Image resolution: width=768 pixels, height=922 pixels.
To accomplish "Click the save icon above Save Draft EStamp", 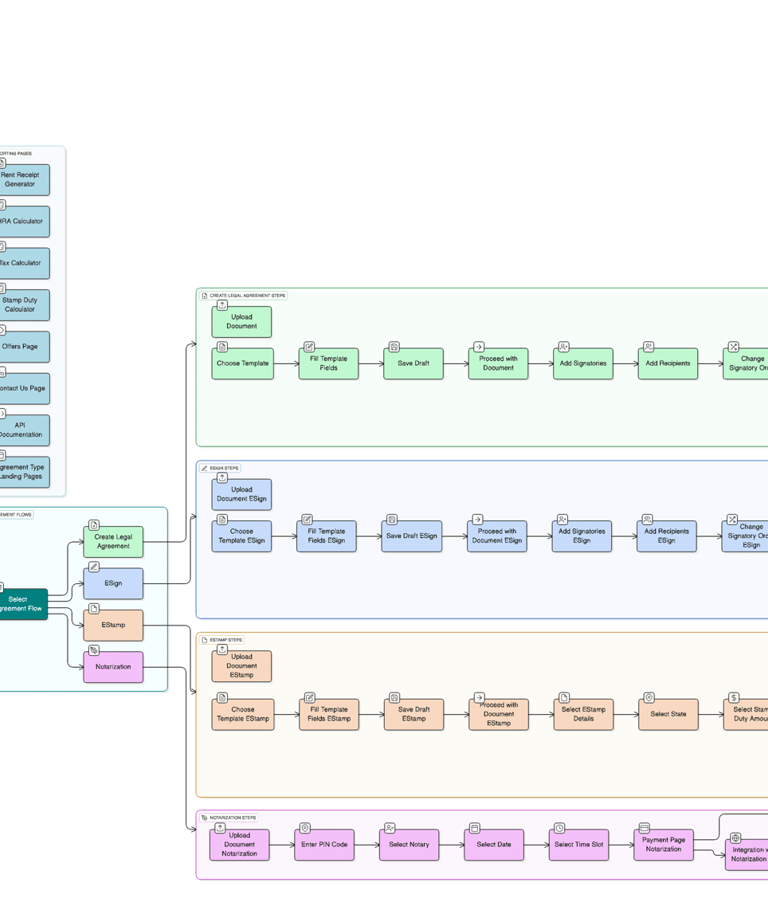I will pos(395,697).
